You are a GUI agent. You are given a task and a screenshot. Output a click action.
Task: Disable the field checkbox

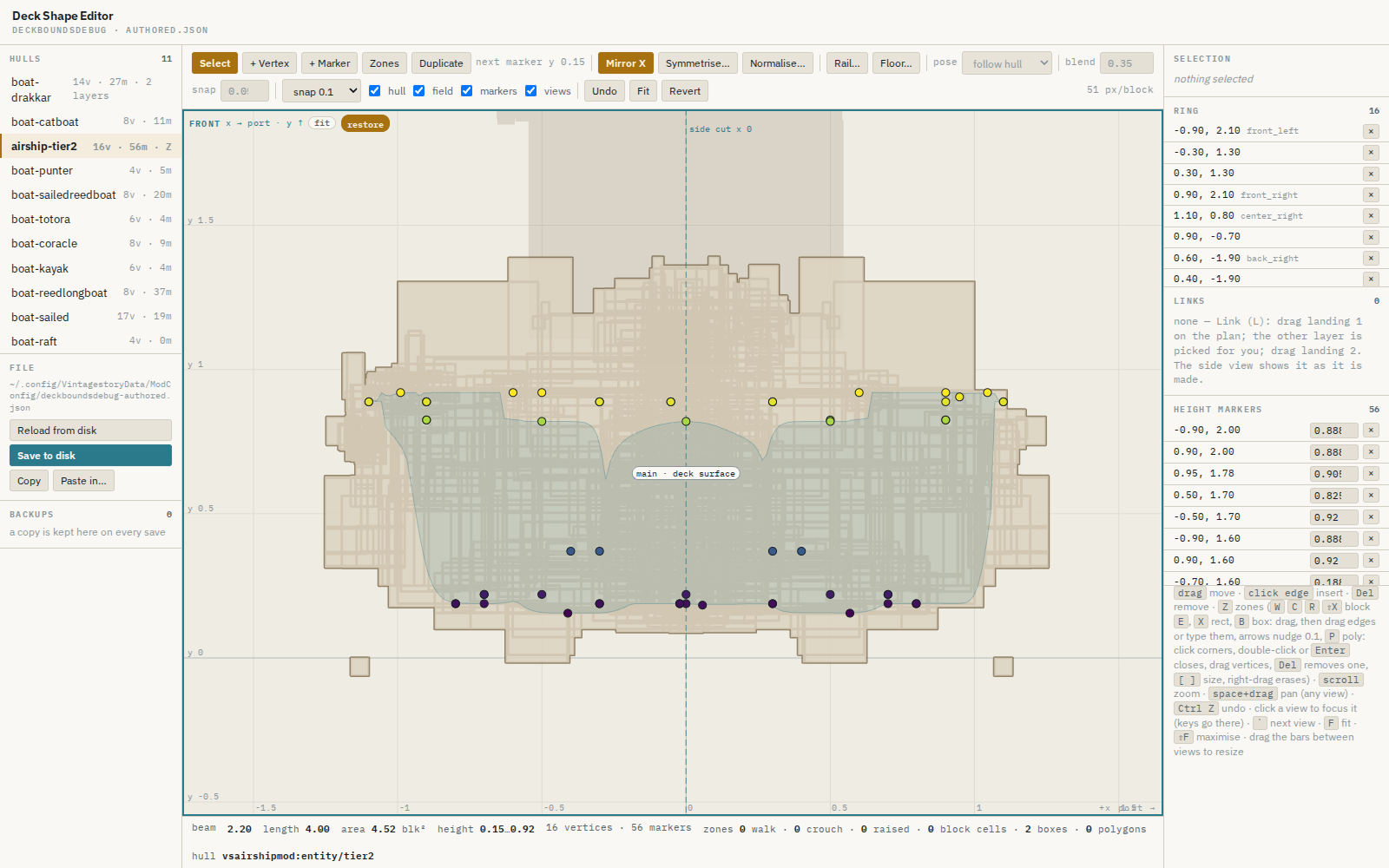419,90
